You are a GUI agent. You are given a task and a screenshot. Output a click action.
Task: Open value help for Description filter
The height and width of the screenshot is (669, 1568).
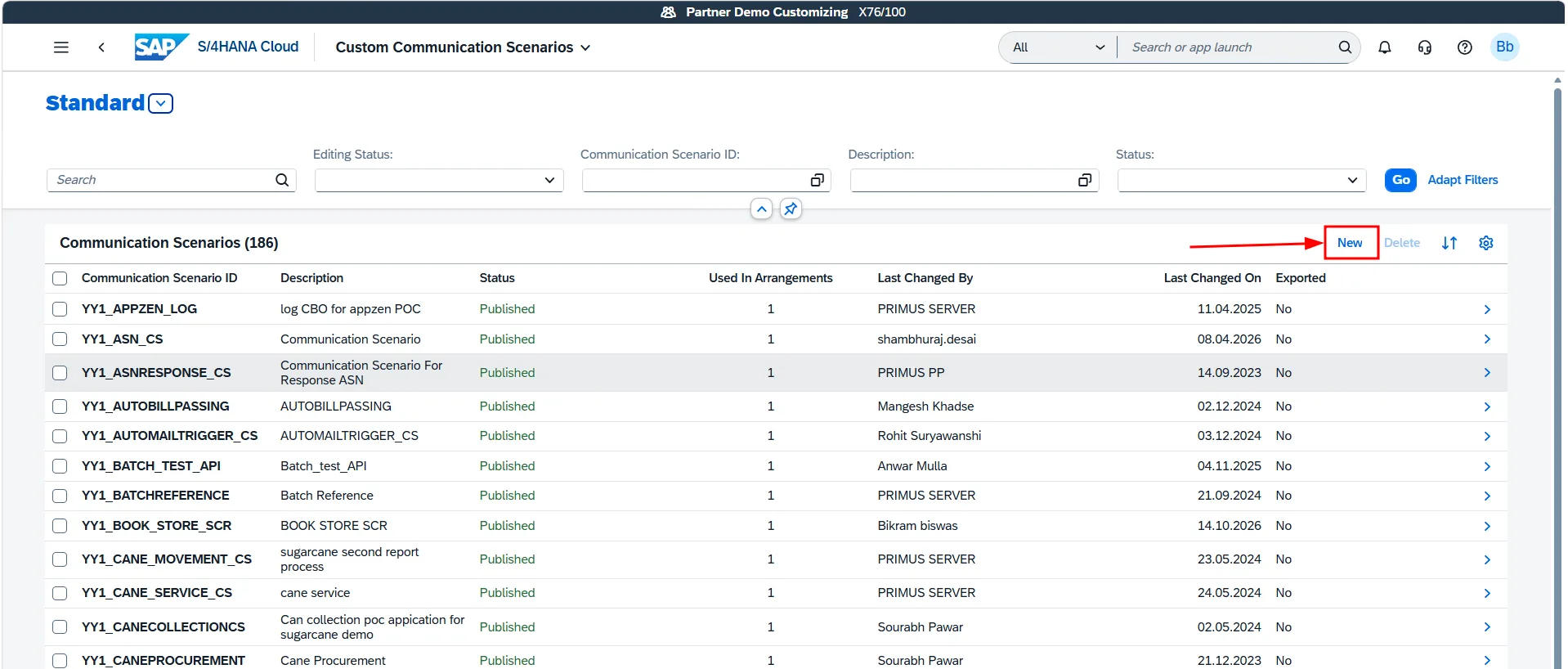1085,180
